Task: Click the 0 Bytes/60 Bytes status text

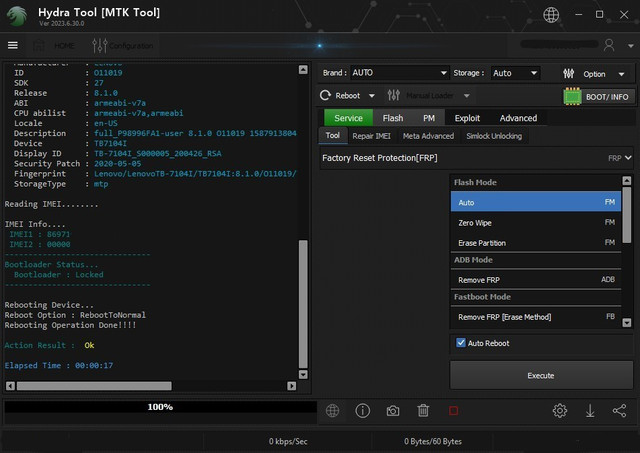Action: pos(433,441)
